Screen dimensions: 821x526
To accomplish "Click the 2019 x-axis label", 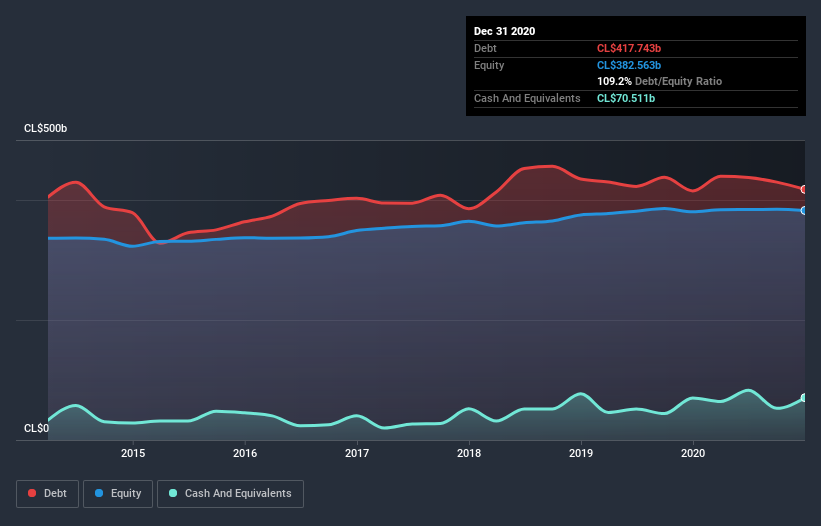I will [581, 453].
